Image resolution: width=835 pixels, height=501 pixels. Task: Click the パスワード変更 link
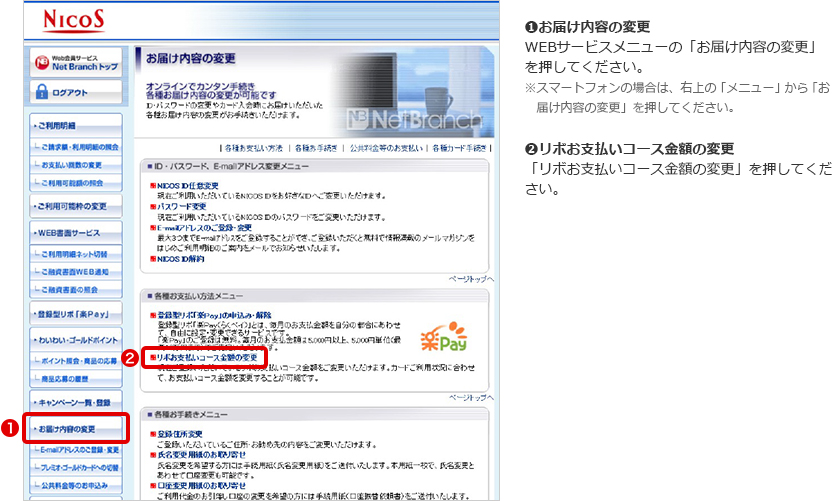click(x=178, y=206)
